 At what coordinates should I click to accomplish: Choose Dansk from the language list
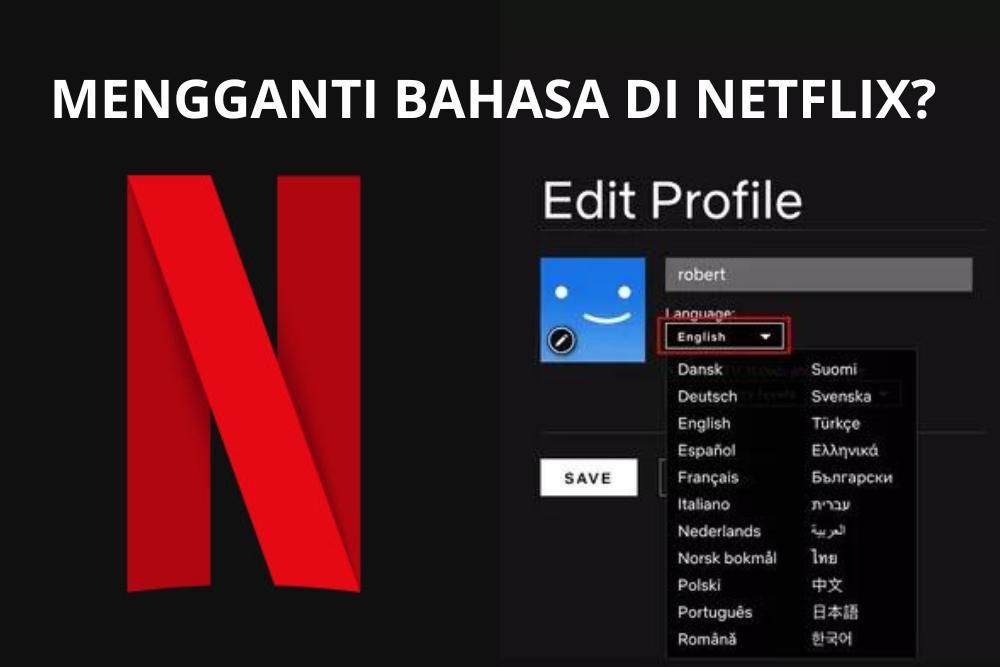[700, 370]
